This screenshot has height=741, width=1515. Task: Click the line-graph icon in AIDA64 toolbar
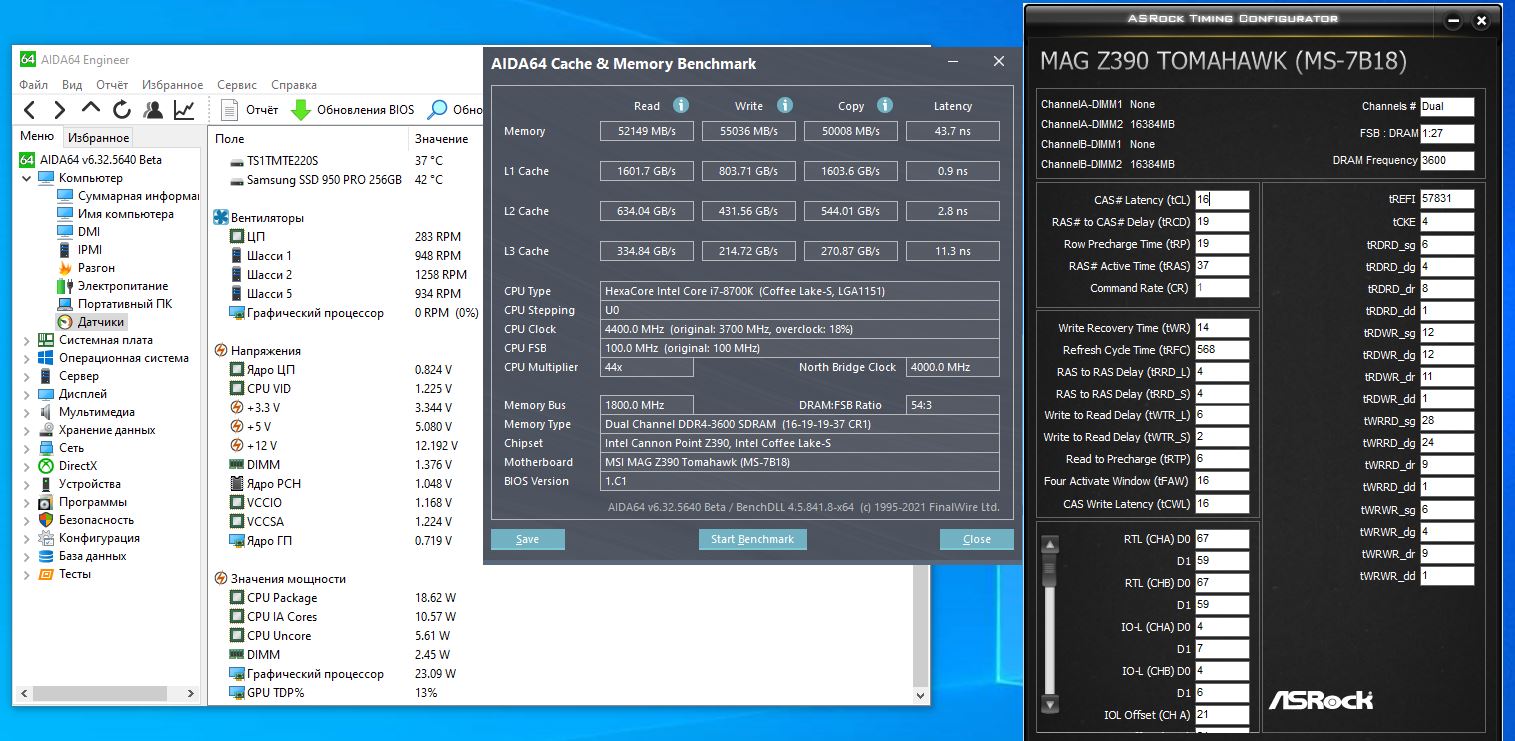184,109
